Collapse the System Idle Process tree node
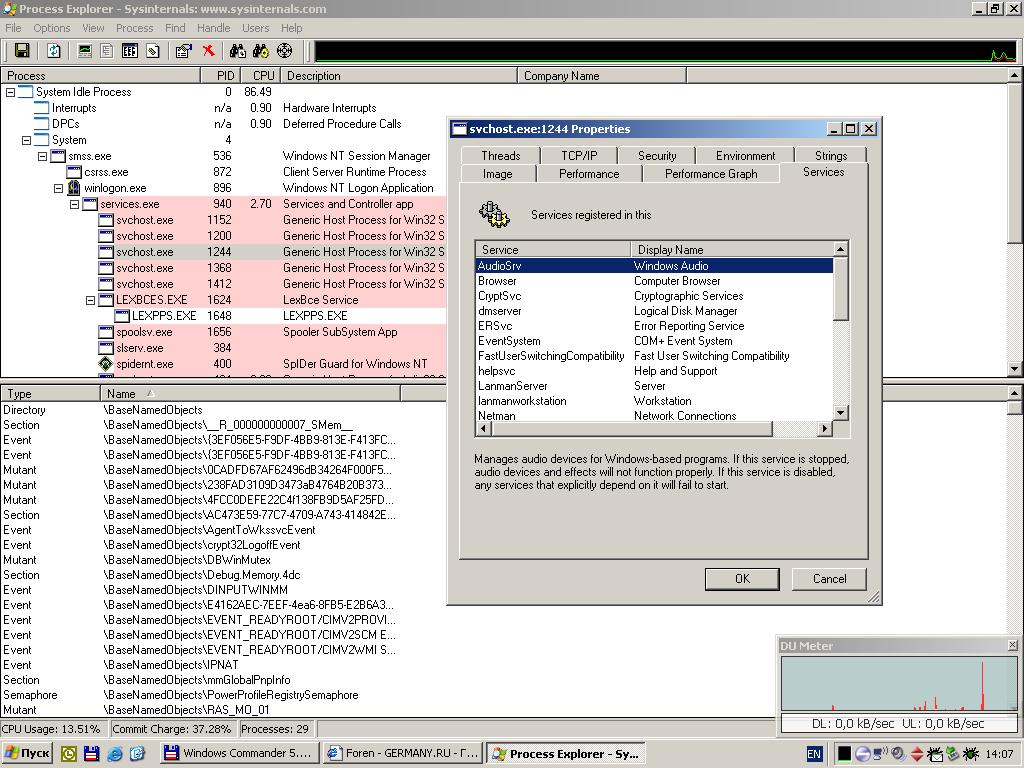Image resolution: width=1024 pixels, height=768 pixels. pos(10,92)
